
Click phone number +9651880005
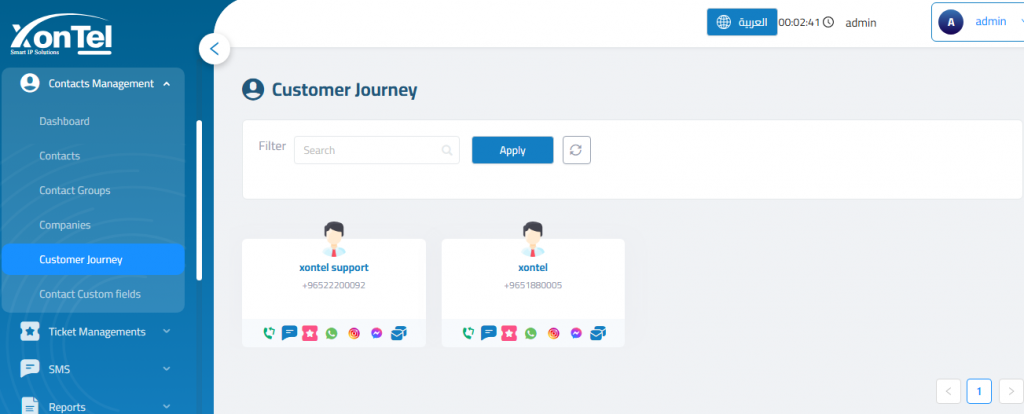(x=533, y=286)
